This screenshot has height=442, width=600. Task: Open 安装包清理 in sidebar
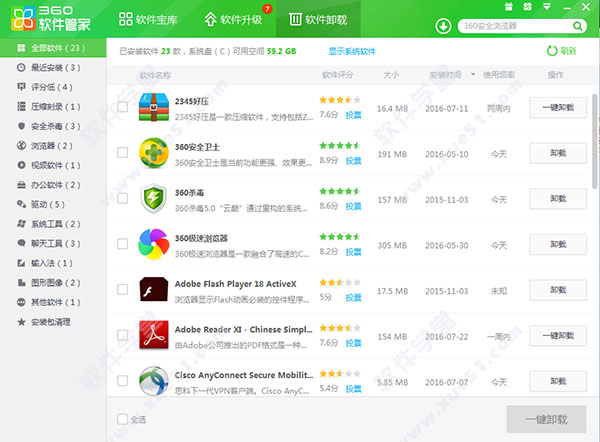tap(53, 322)
